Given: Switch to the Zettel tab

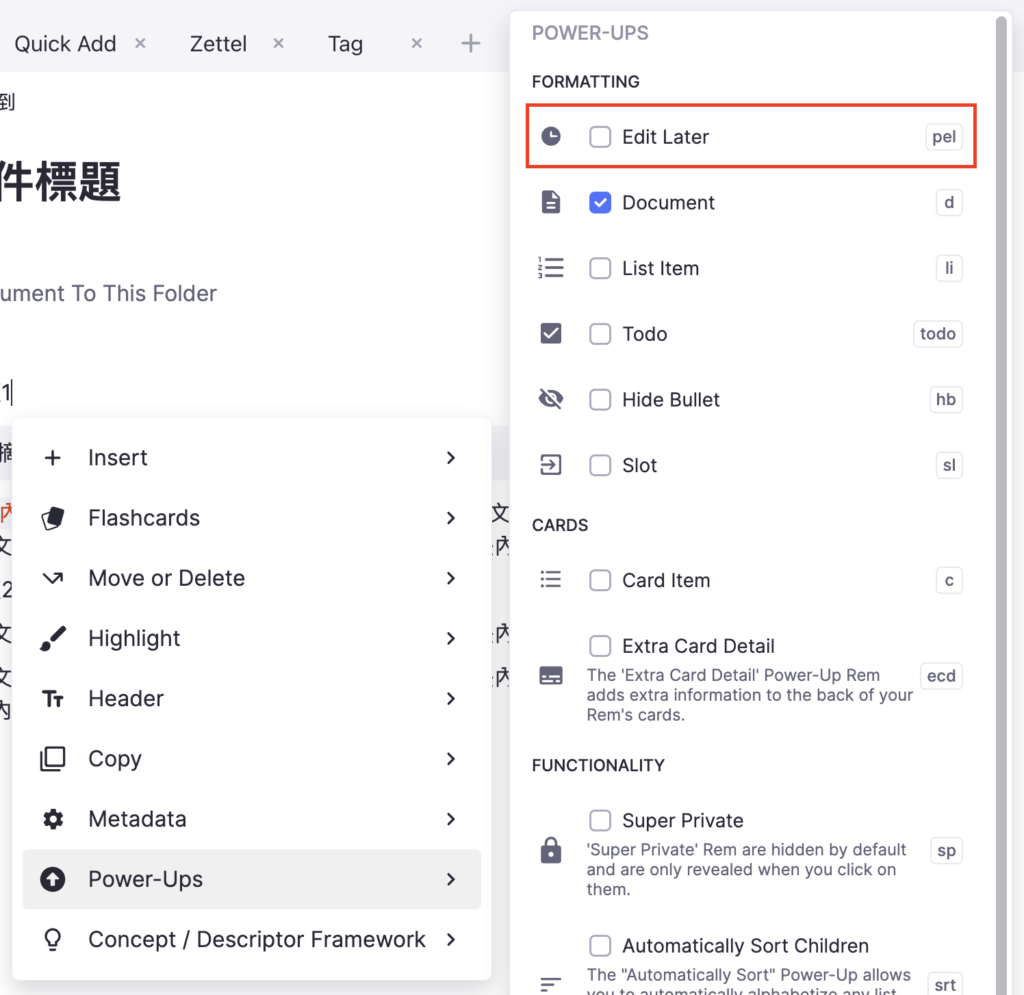Looking at the screenshot, I should pos(218,44).
